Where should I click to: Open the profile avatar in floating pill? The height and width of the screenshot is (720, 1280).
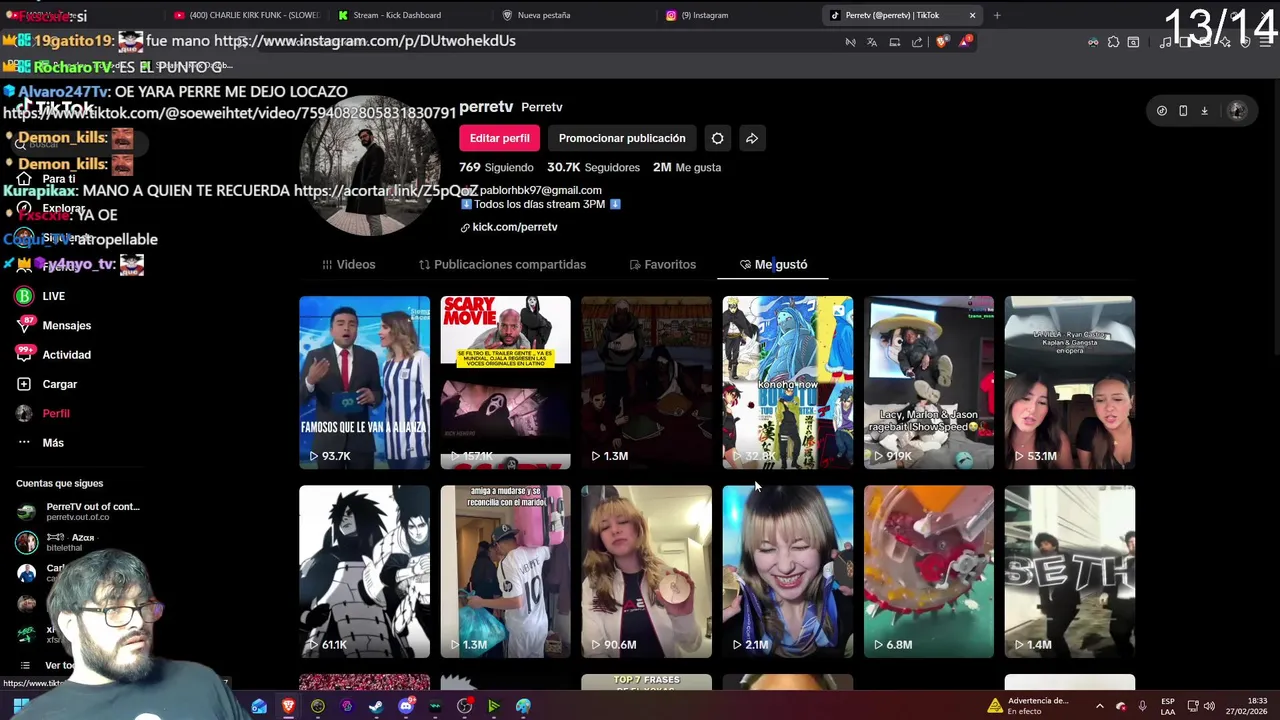pyautogui.click(x=1237, y=111)
